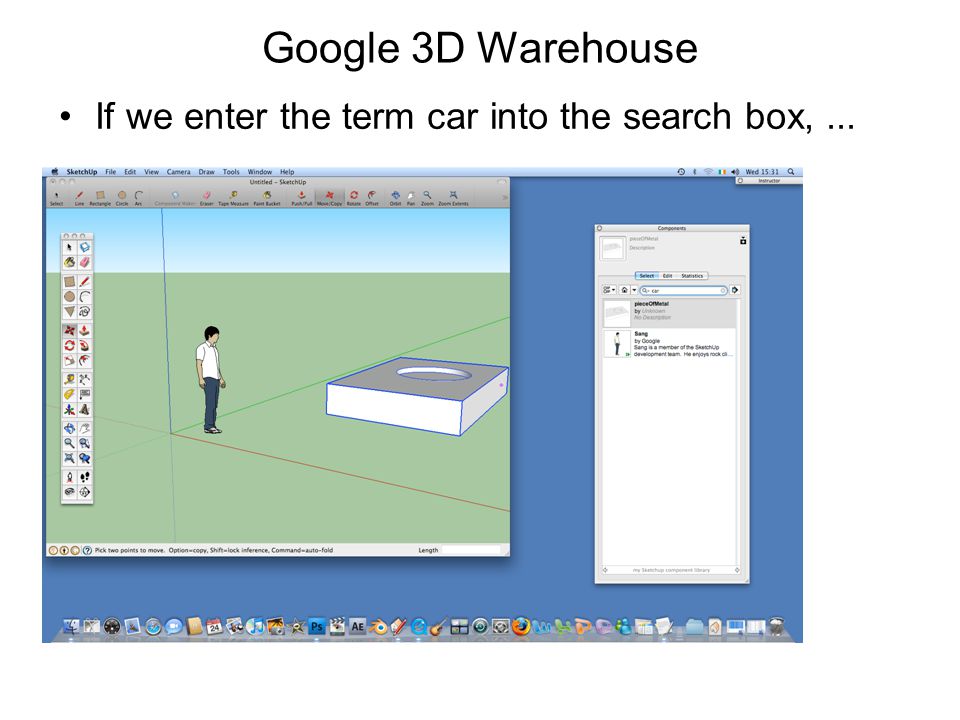Viewport: 960px width, 720px height.
Task: Select the Sang component by Google
Action: click(x=670, y=343)
